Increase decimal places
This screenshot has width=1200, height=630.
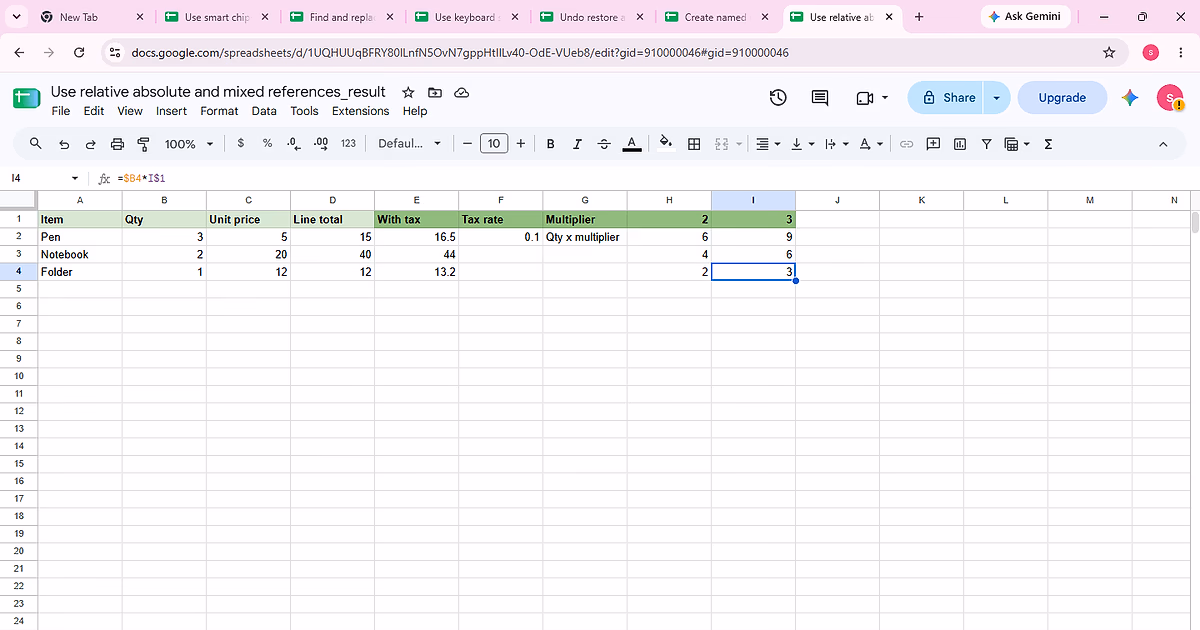coord(321,144)
